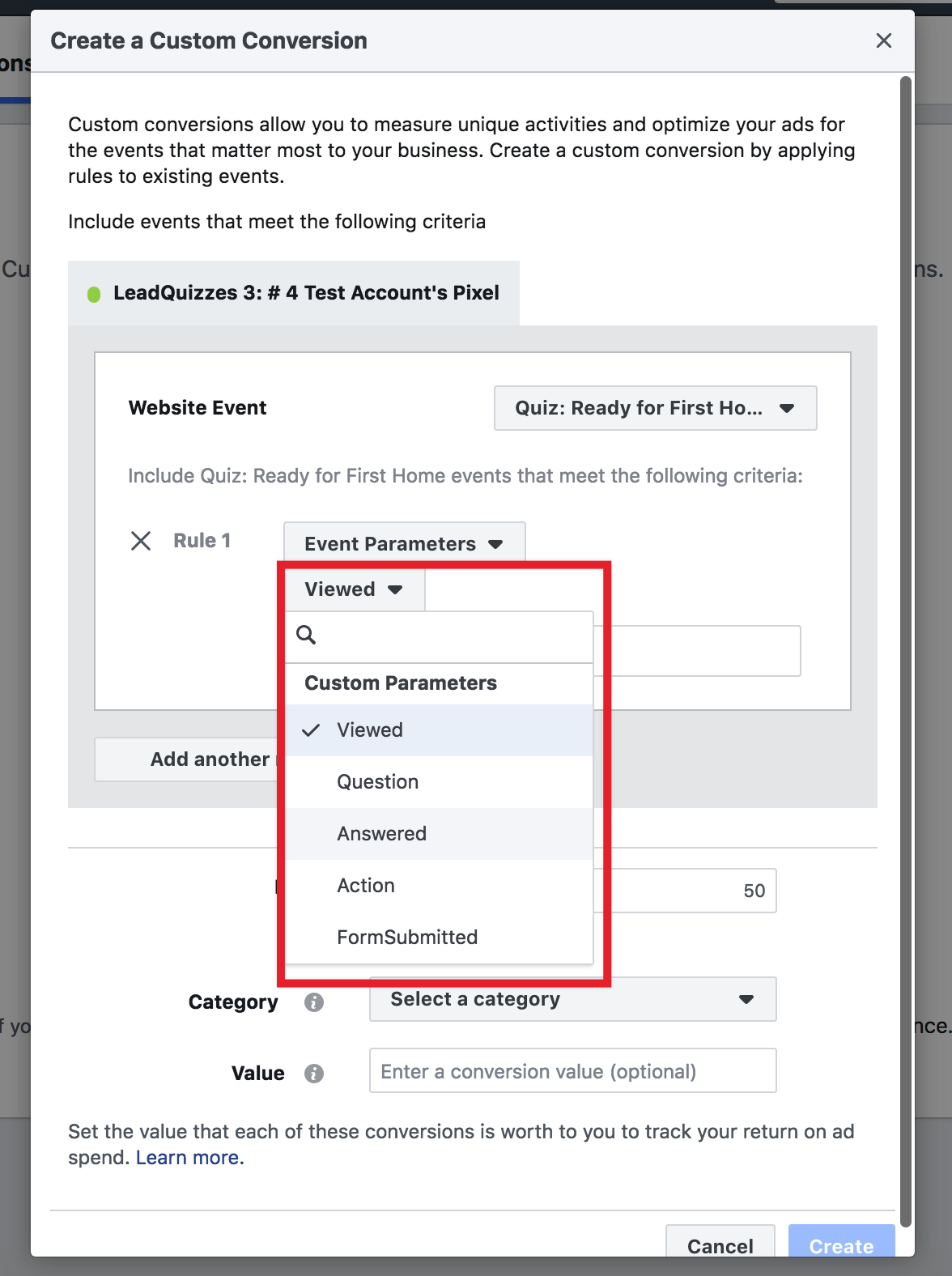Click the Category info icon
952x1276 pixels.
point(314,1002)
